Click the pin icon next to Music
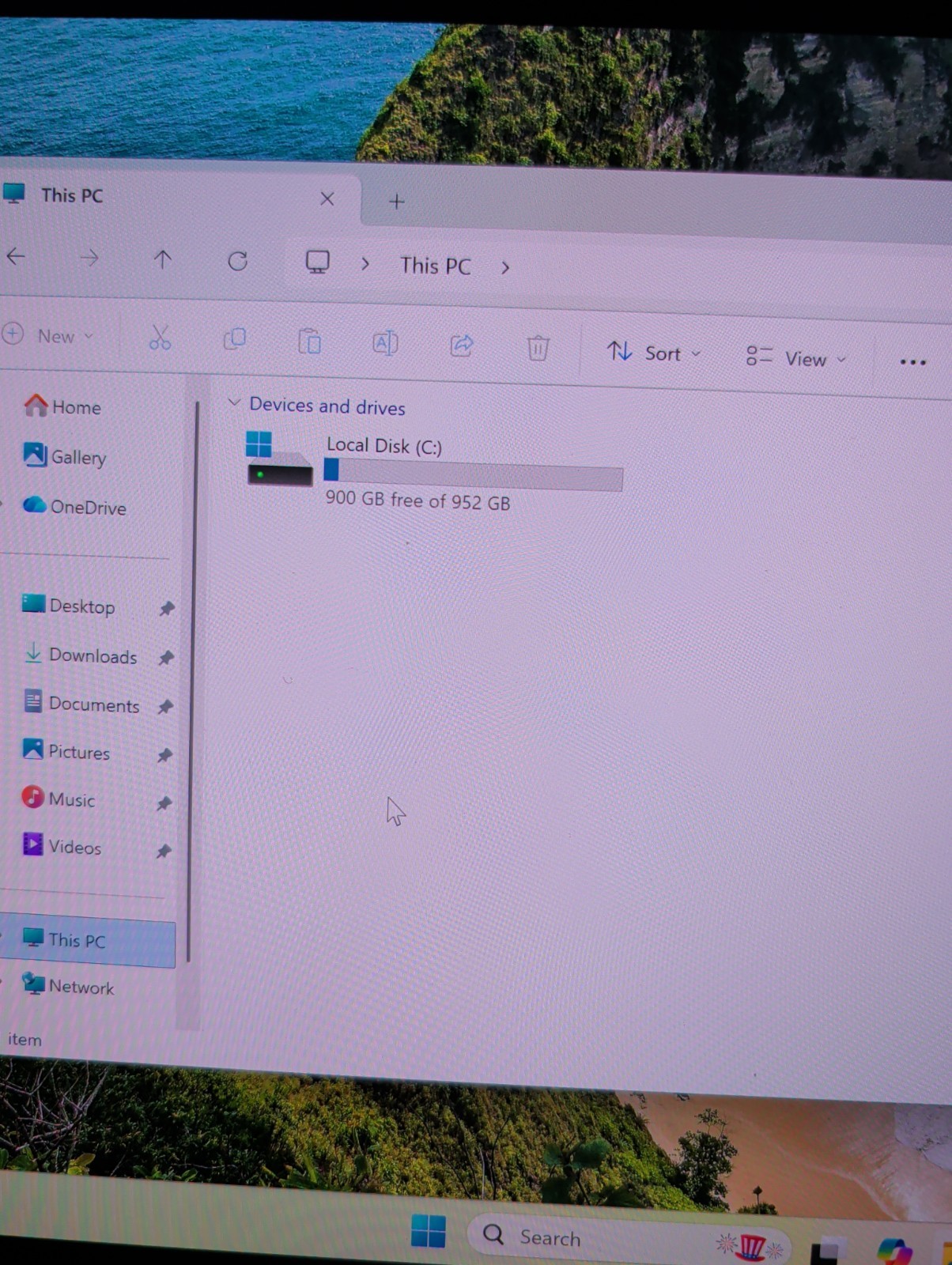The width and height of the screenshot is (952, 1265). click(163, 803)
